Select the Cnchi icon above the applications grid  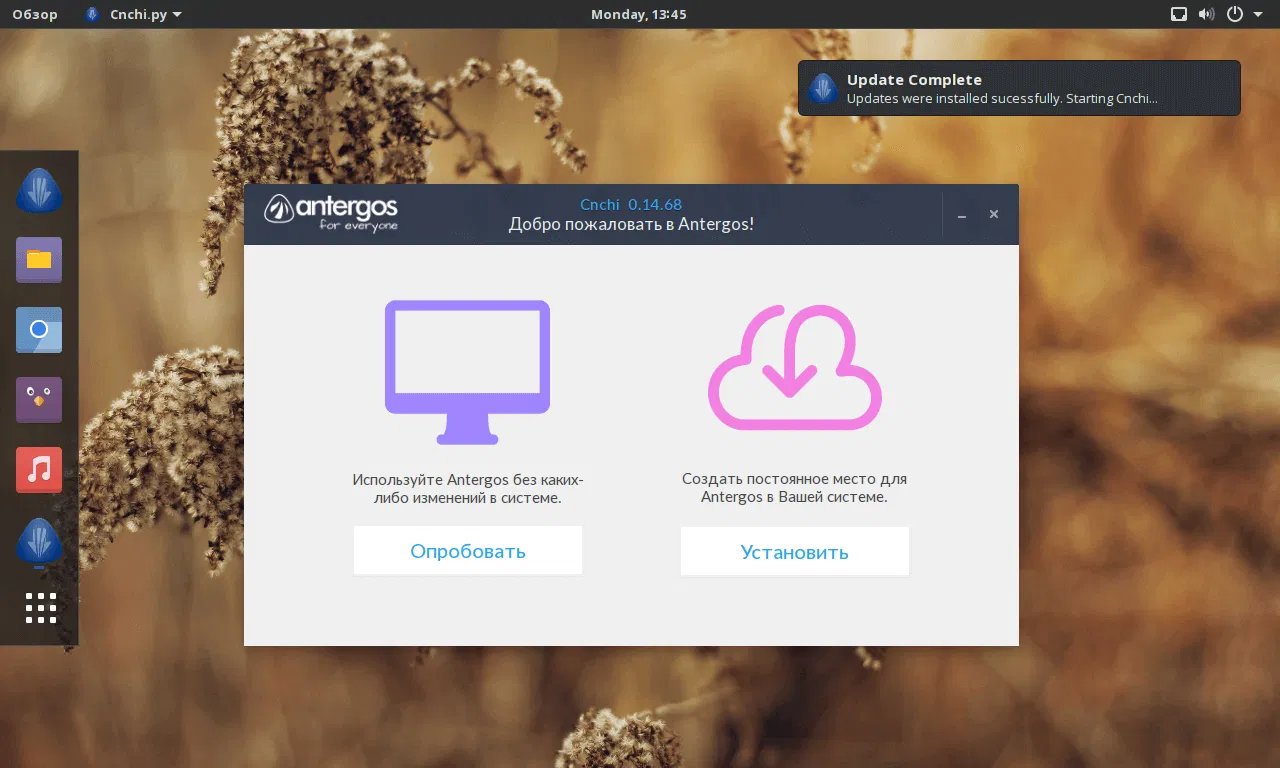coord(39,541)
